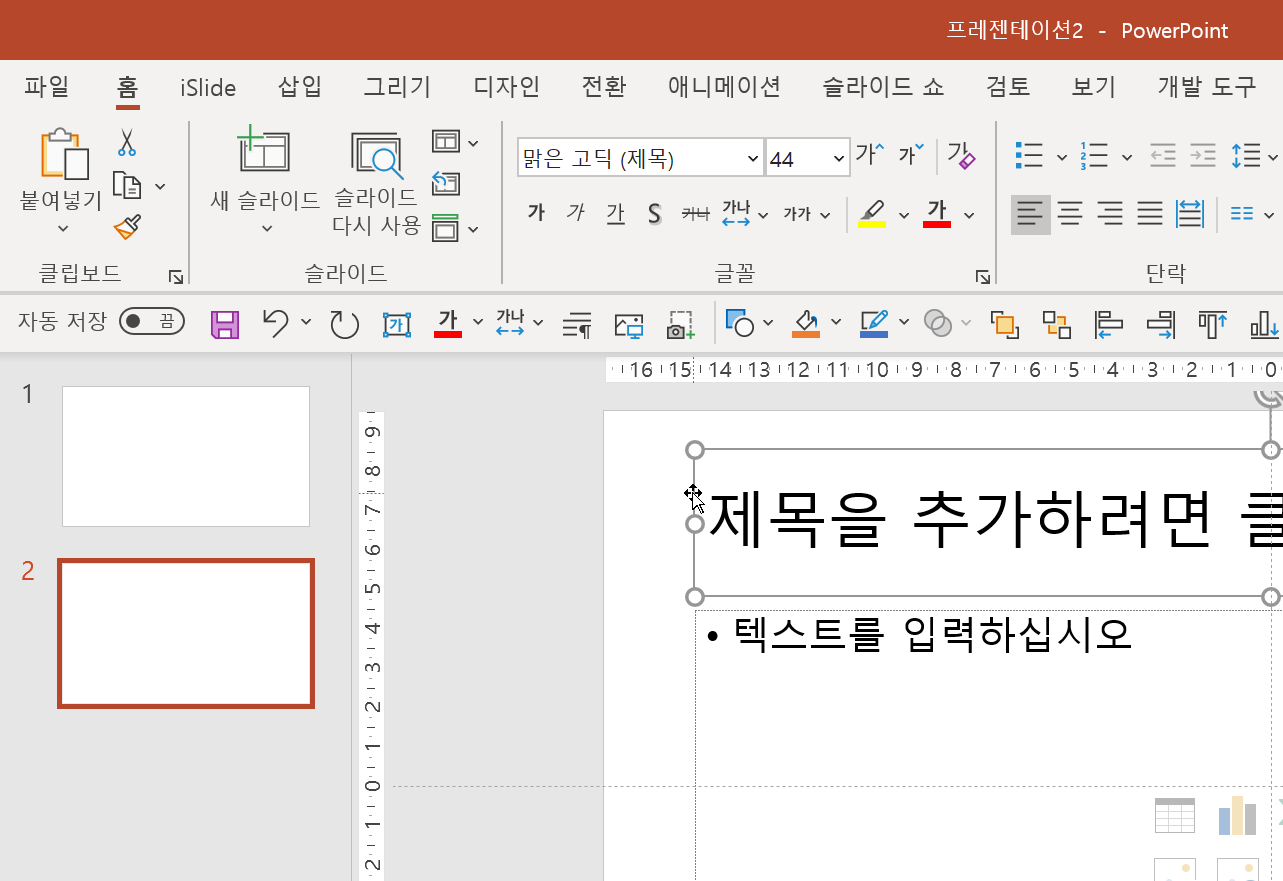The height and width of the screenshot is (881, 1283).
Task: Open the 파일 menu
Action: click(x=47, y=86)
